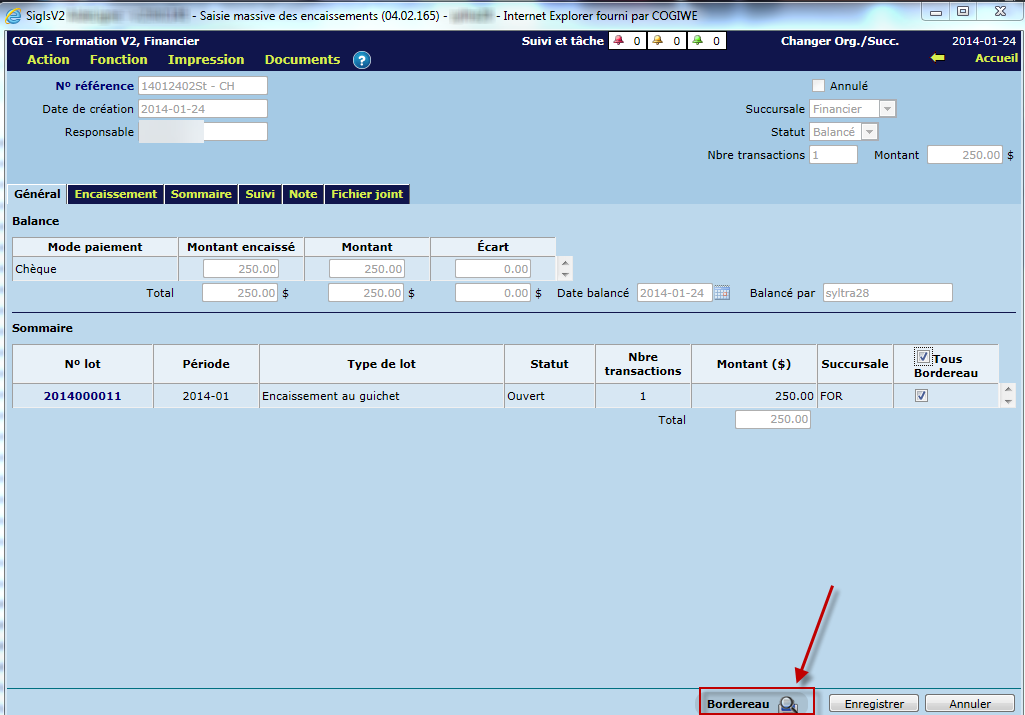This screenshot has width=1025, height=715.
Task: Open the Statut dropdown
Action: [x=869, y=132]
